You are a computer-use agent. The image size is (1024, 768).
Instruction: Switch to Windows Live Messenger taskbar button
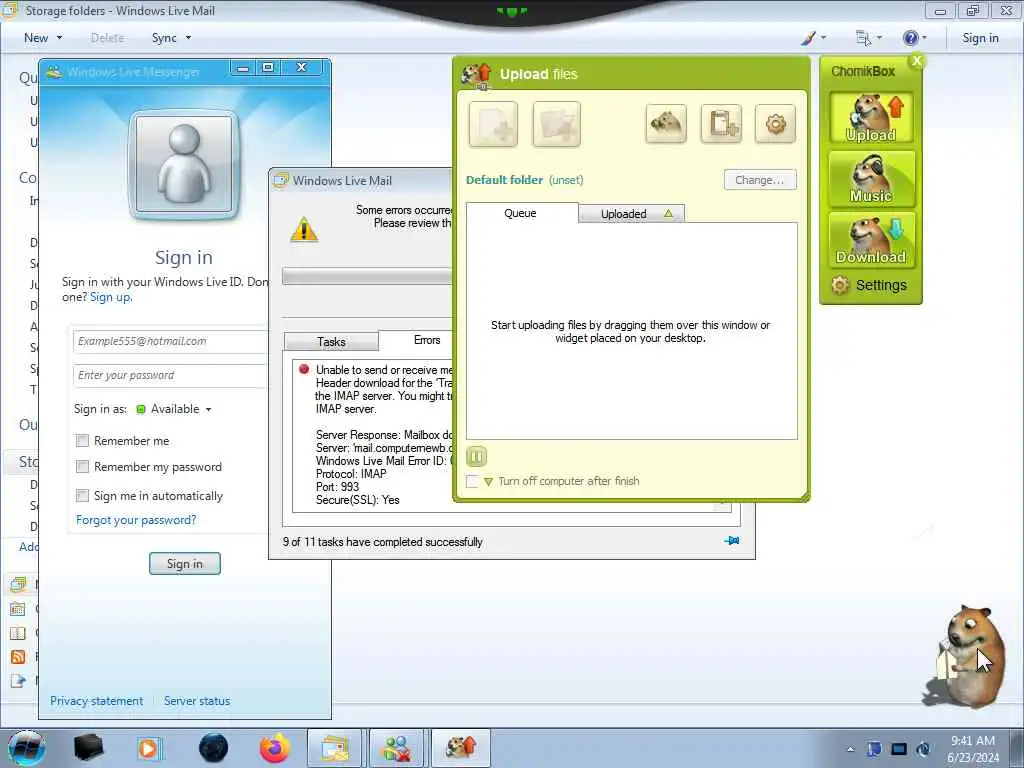397,748
